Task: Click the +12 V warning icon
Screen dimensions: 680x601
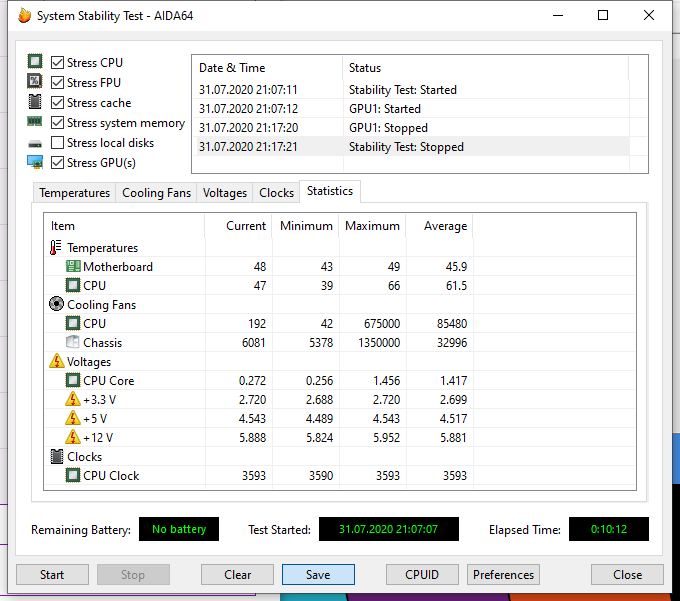Action: 73,437
